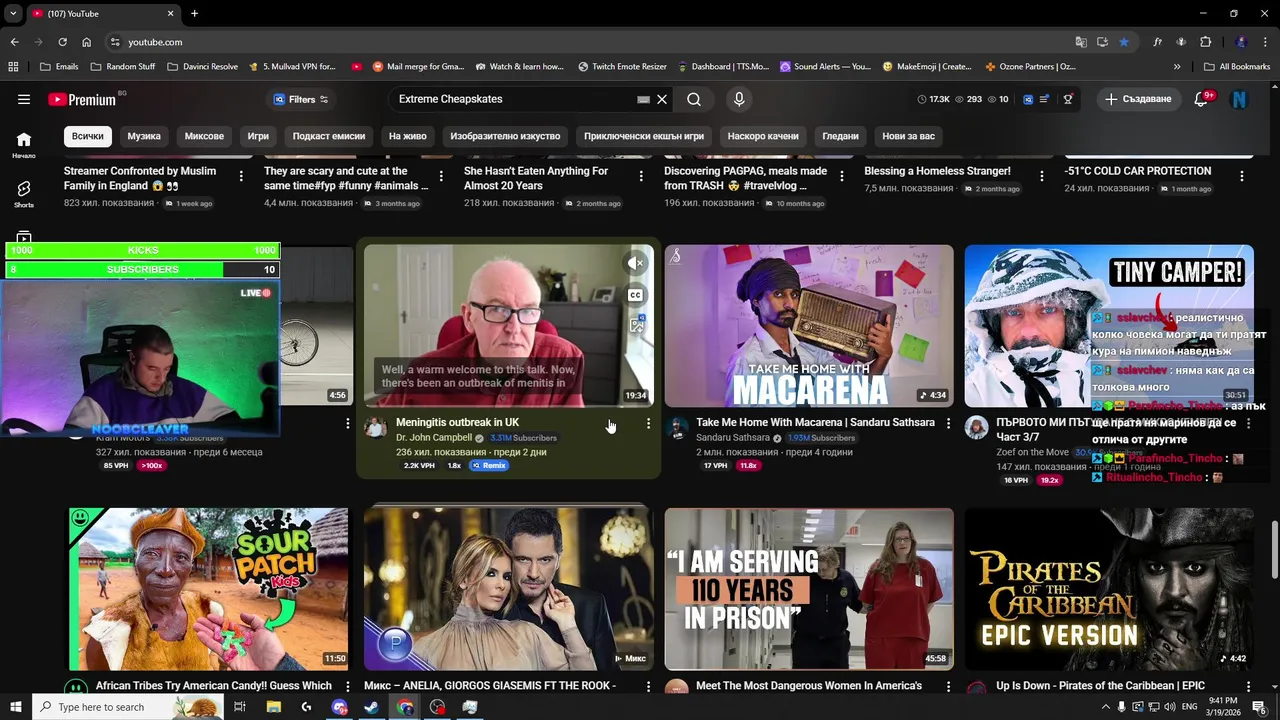Viewport: 1280px width, 720px height.
Task: Click the list icon in the stats bar
Action: 1045,99
